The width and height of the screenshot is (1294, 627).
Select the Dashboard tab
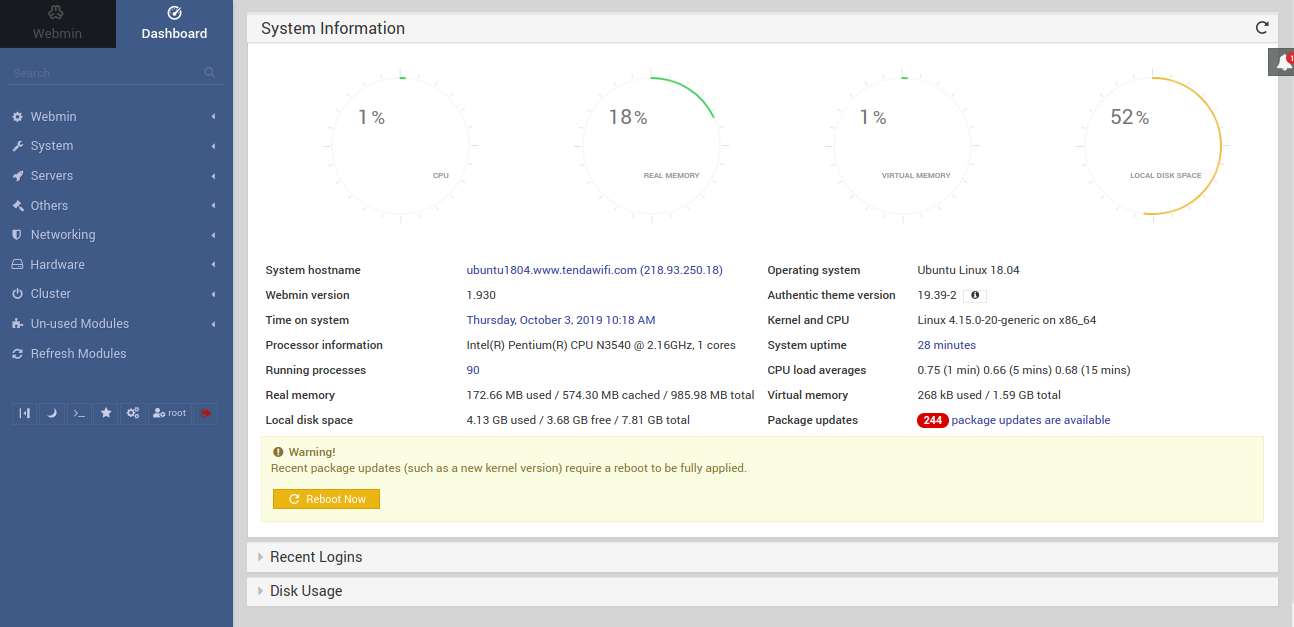[x=174, y=24]
